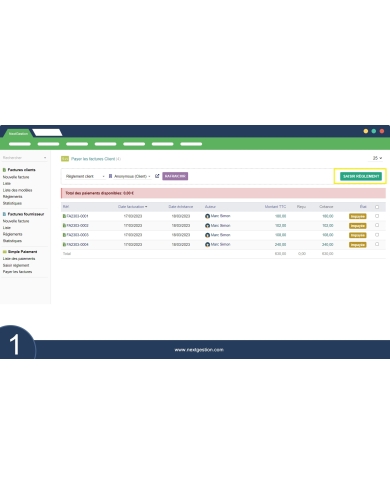Check the box for invoice FA2303-0002
Image resolution: width=390 pixels, height=484 pixels.
click(377, 225)
